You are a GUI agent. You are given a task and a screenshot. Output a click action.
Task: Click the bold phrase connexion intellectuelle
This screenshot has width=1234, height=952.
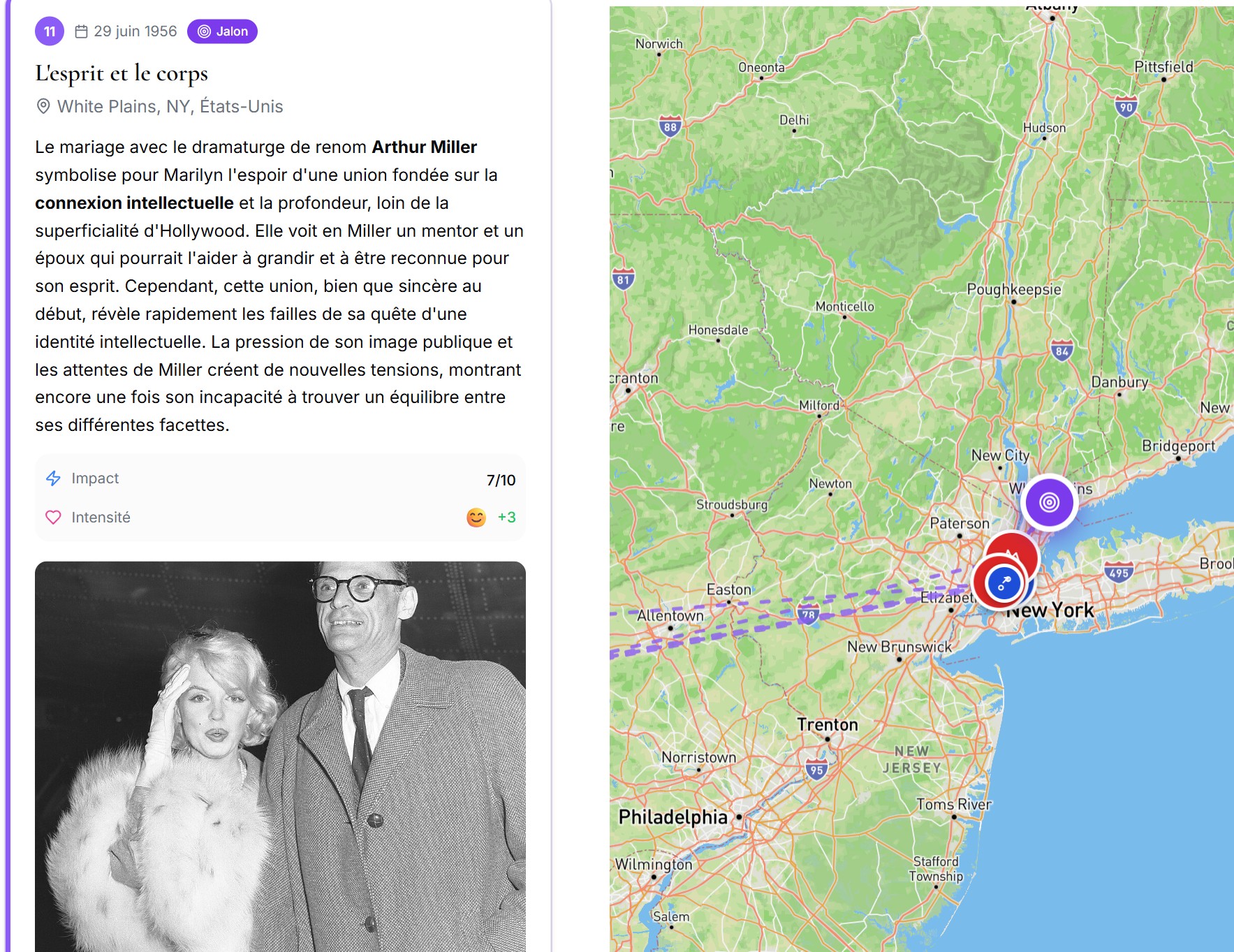[135, 203]
